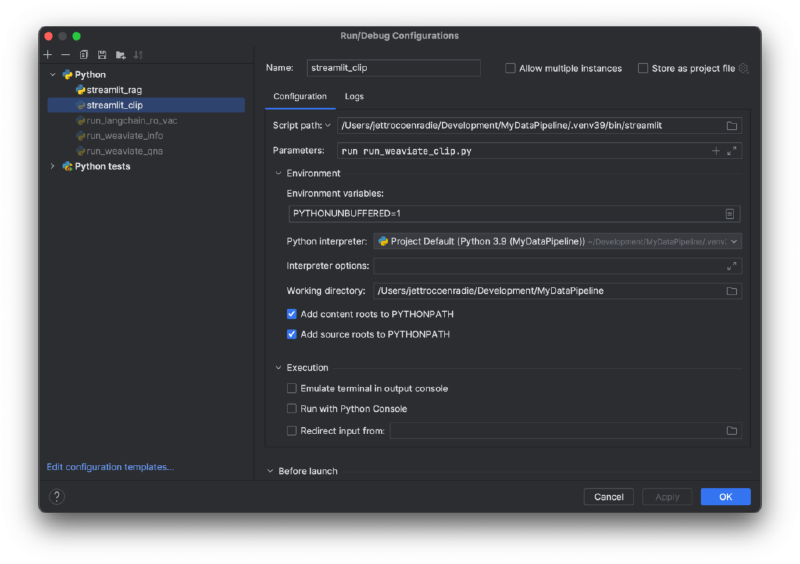Click the Move into new folder icon

(x=120, y=55)
